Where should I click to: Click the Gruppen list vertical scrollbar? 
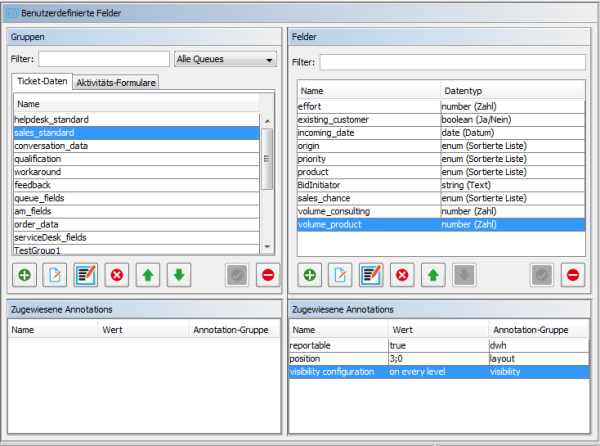267,160
